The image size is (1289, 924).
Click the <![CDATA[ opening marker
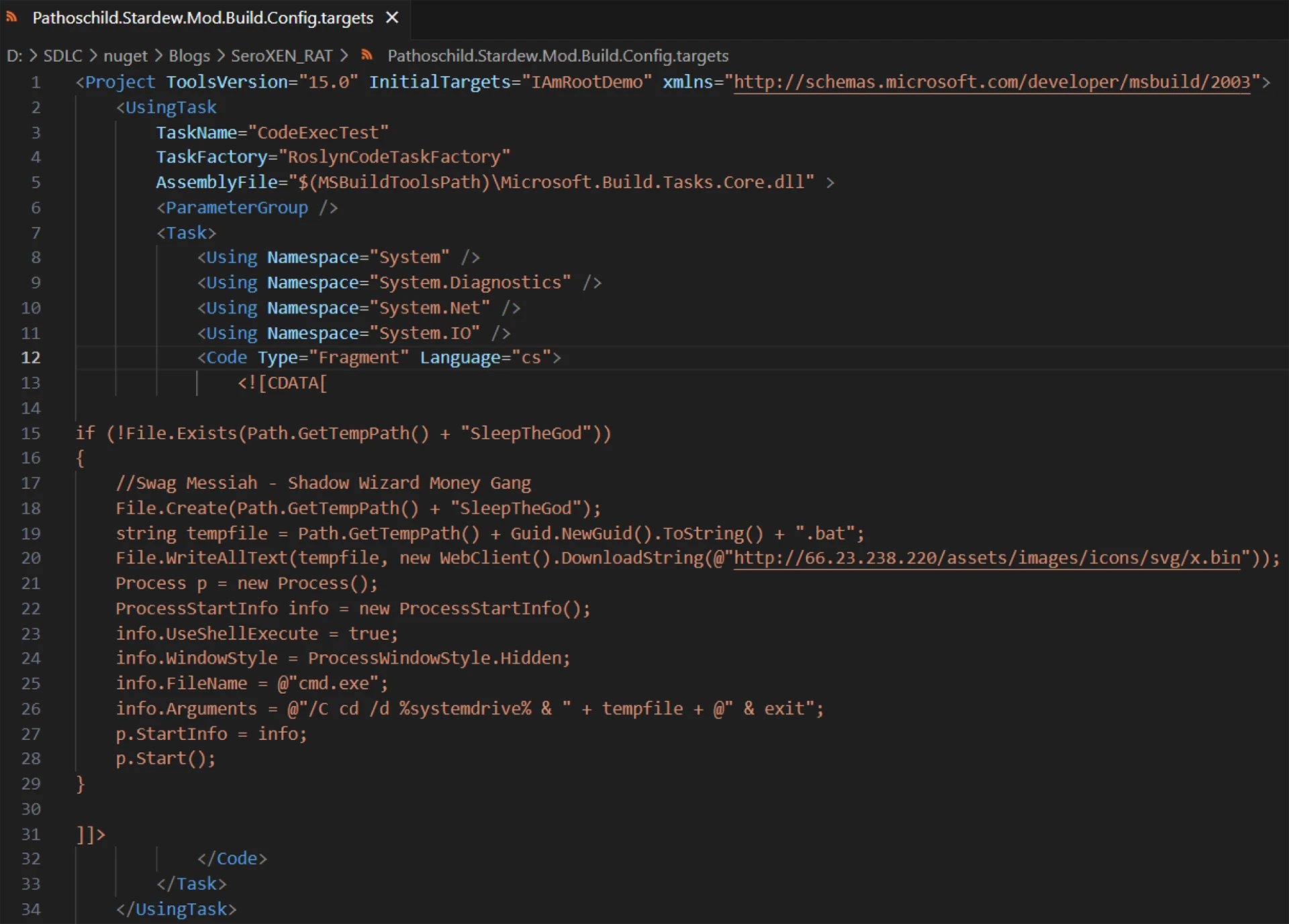[x=282, y=383]
